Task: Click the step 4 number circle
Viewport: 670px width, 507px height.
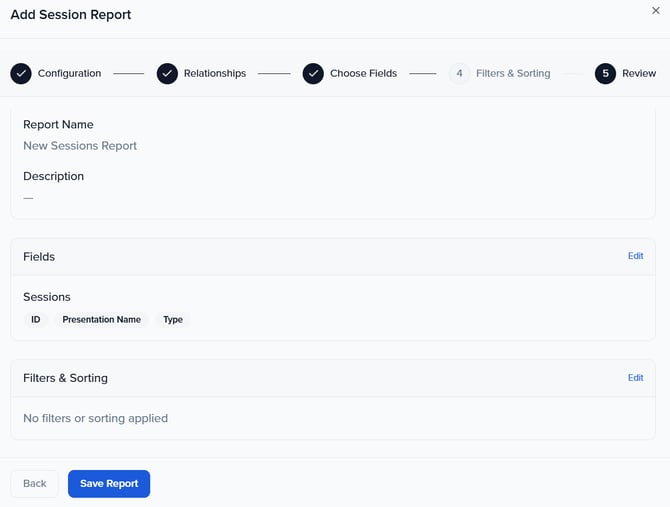Action: click(x=459, y=73)
